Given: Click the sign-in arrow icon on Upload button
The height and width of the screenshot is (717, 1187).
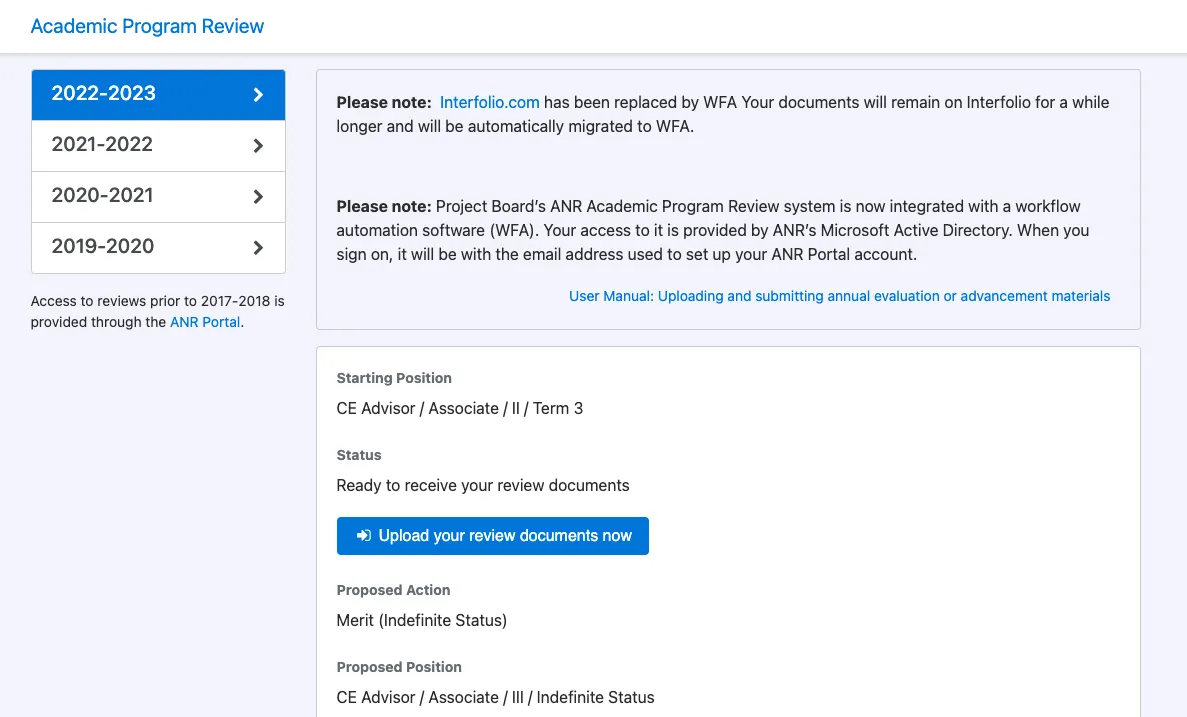Looking at the screenshot, I should coord(363,536).
